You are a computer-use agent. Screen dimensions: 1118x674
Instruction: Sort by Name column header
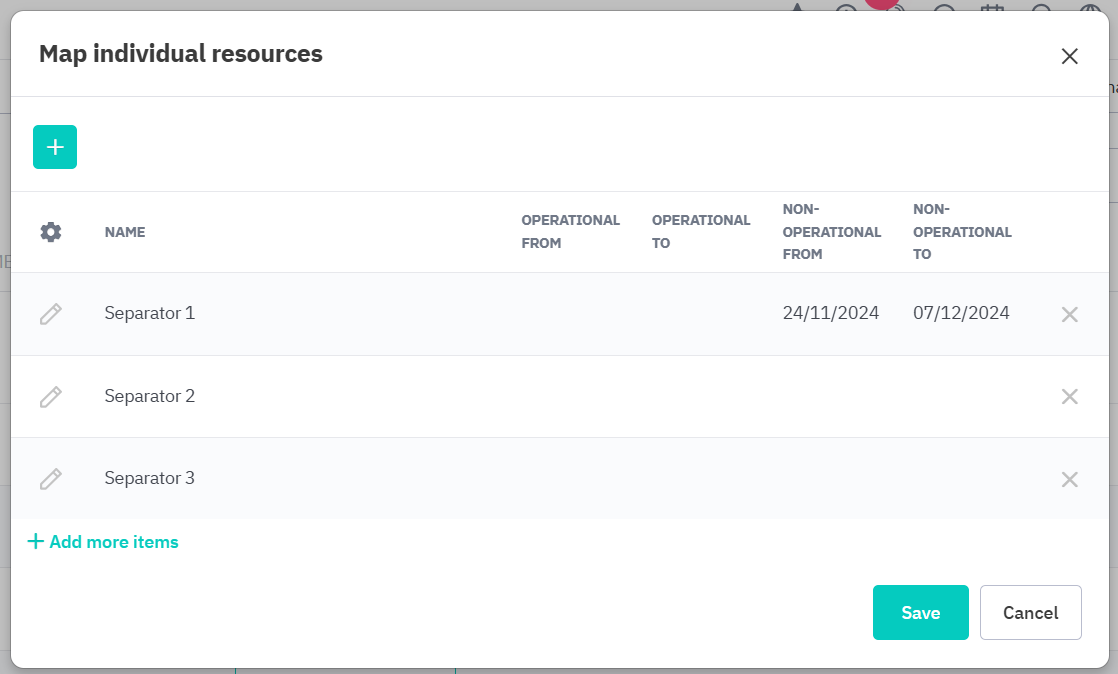click(125, 232)
